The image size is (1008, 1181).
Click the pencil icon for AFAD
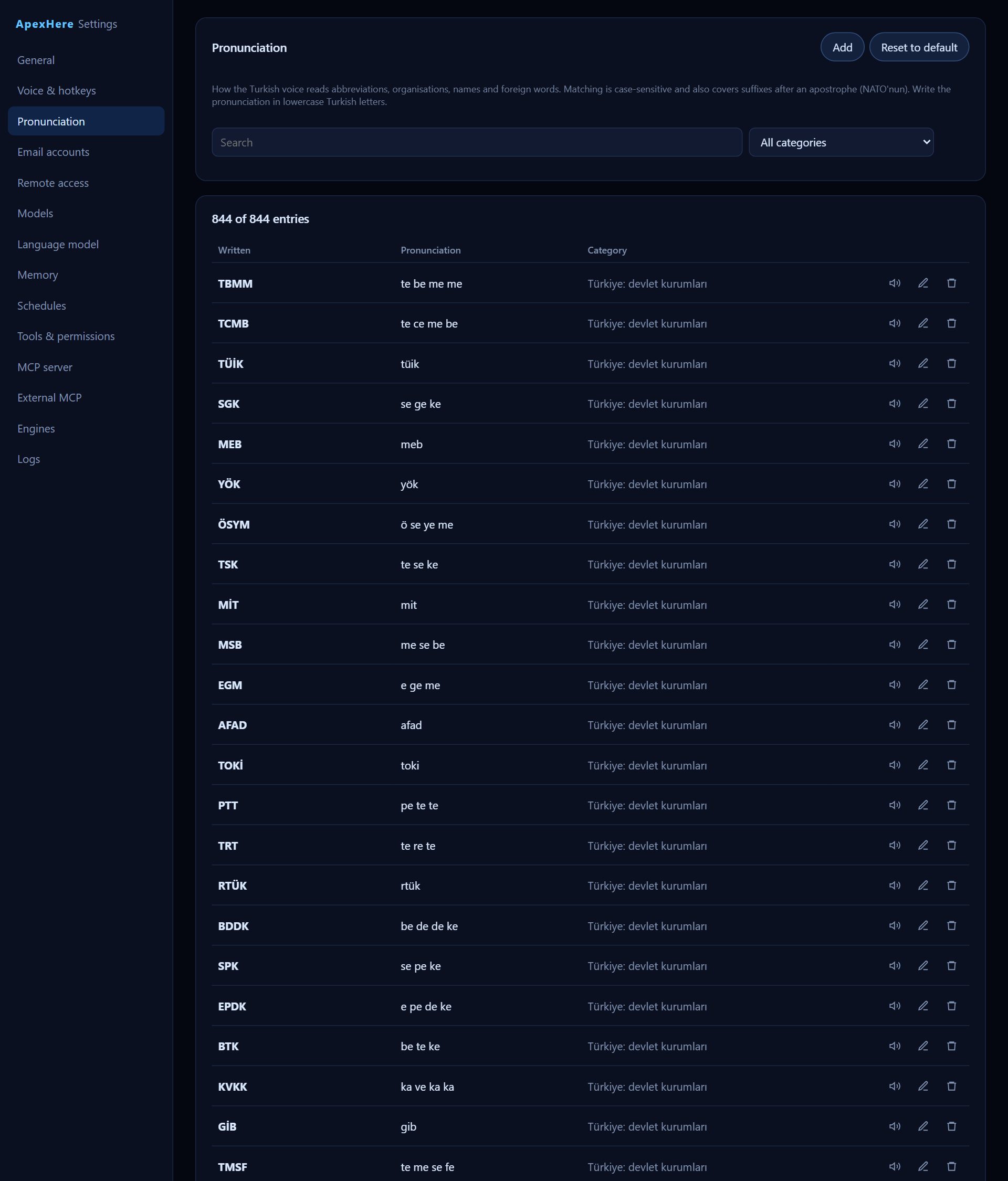pyautogui.click(x=923, y=725)
